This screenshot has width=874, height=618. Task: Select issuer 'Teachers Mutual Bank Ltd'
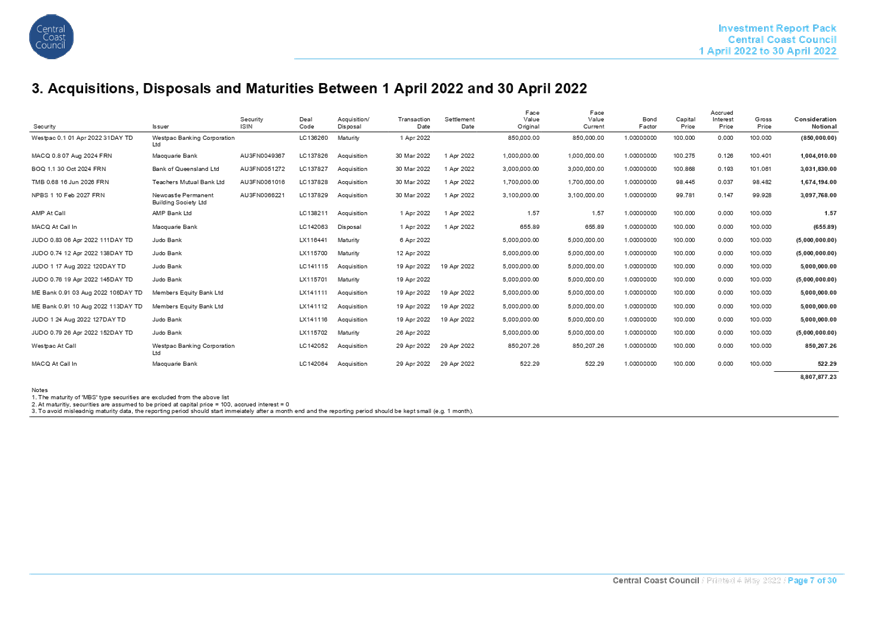(188, 182)
